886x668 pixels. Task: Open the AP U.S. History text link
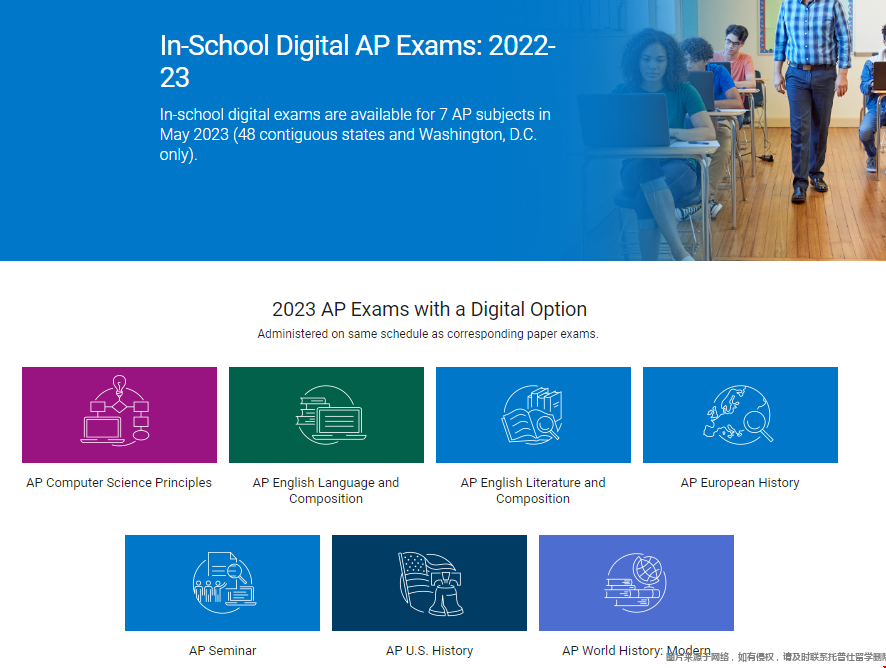[429, 651]
